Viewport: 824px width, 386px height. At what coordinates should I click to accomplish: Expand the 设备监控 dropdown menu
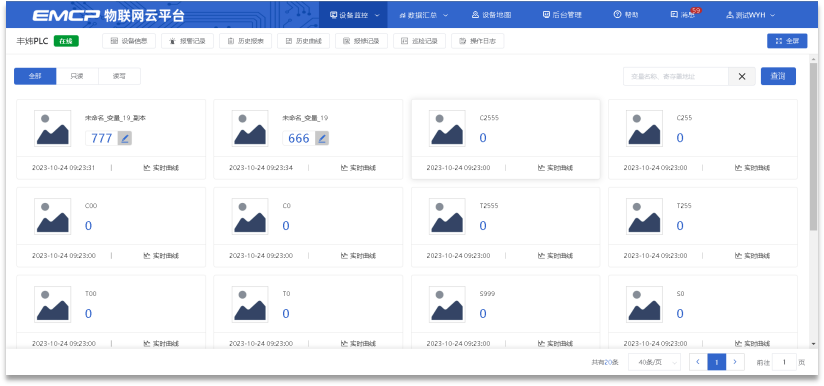[354, 15]
